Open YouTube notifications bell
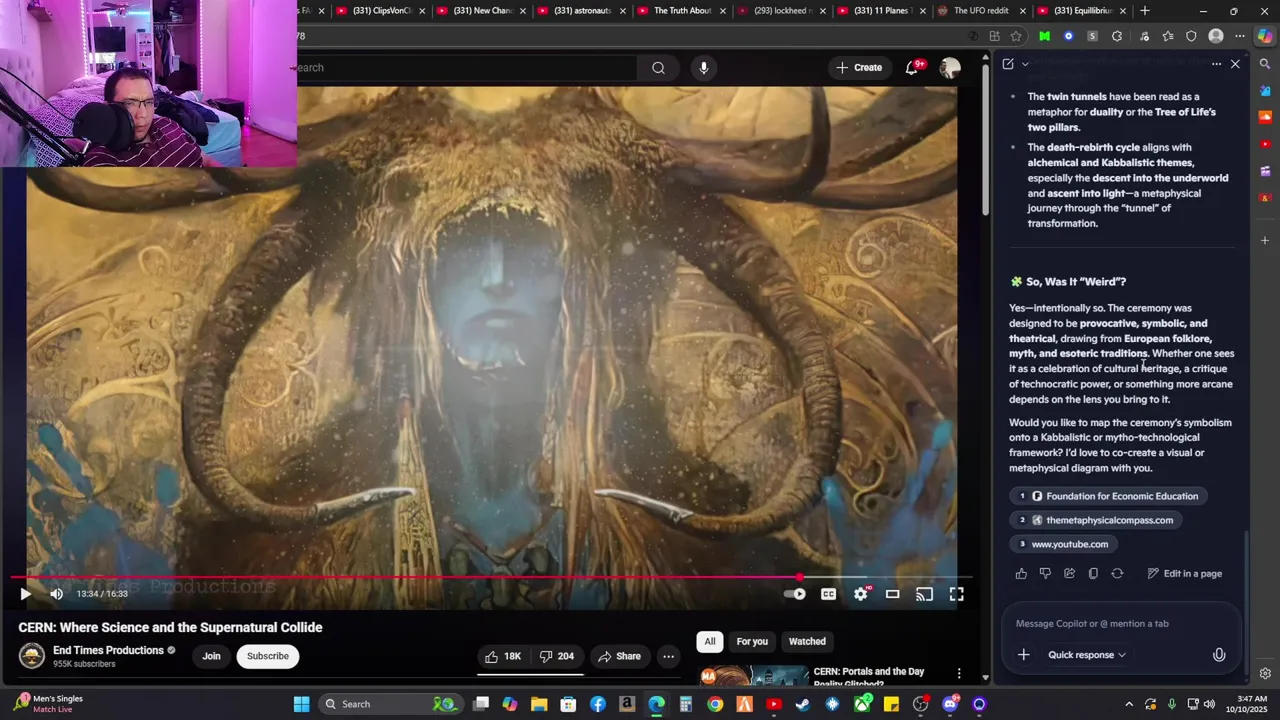This screenshot has width=1280, height=720. pos(912,68)
